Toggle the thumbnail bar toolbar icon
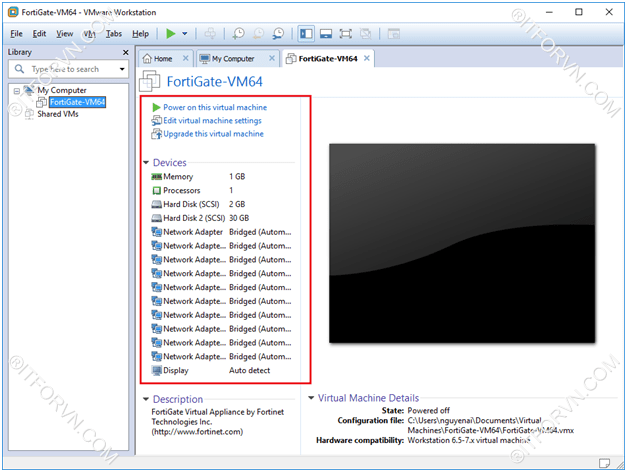Viewport: 627px width, 472px height. point(325,34)
